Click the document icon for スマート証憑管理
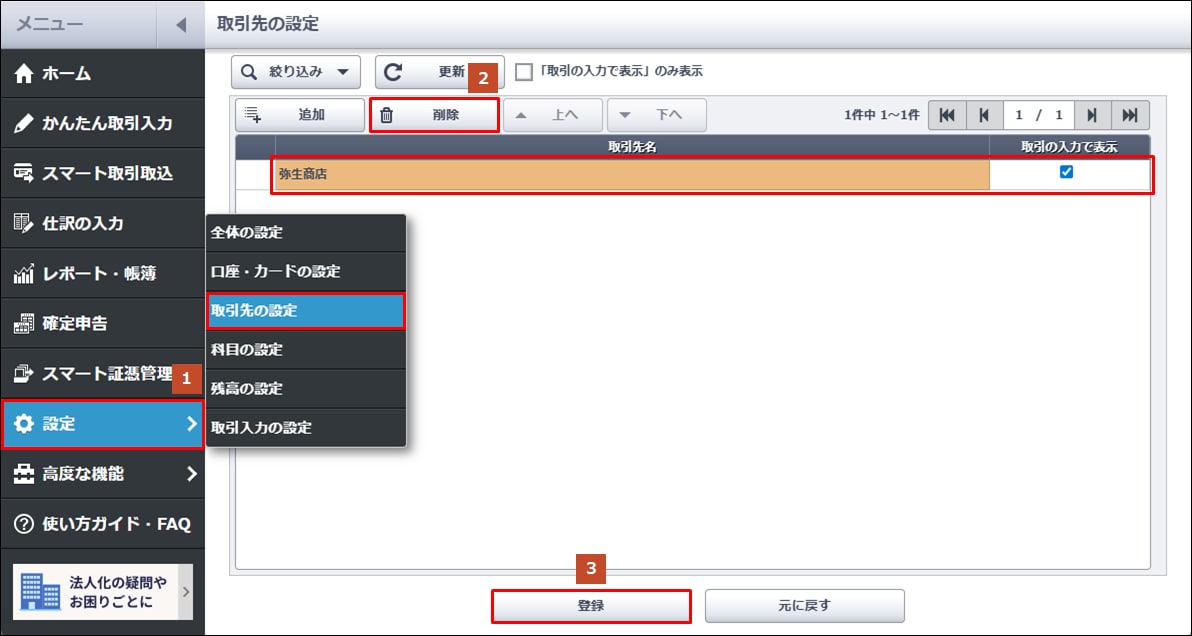The image size is (1192, 636). [24, 374]
